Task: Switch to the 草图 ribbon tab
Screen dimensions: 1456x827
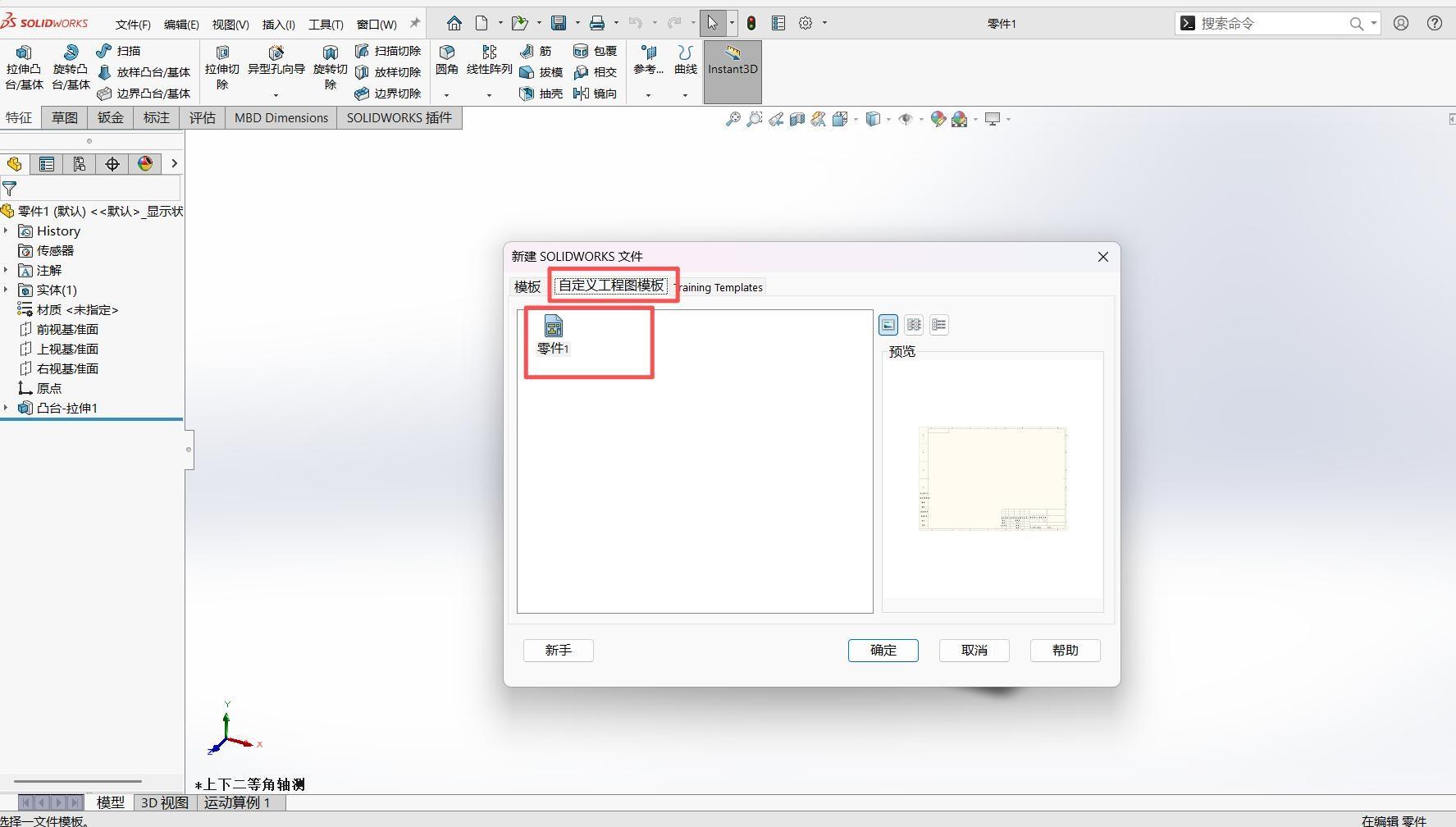Action: [65, 118]
